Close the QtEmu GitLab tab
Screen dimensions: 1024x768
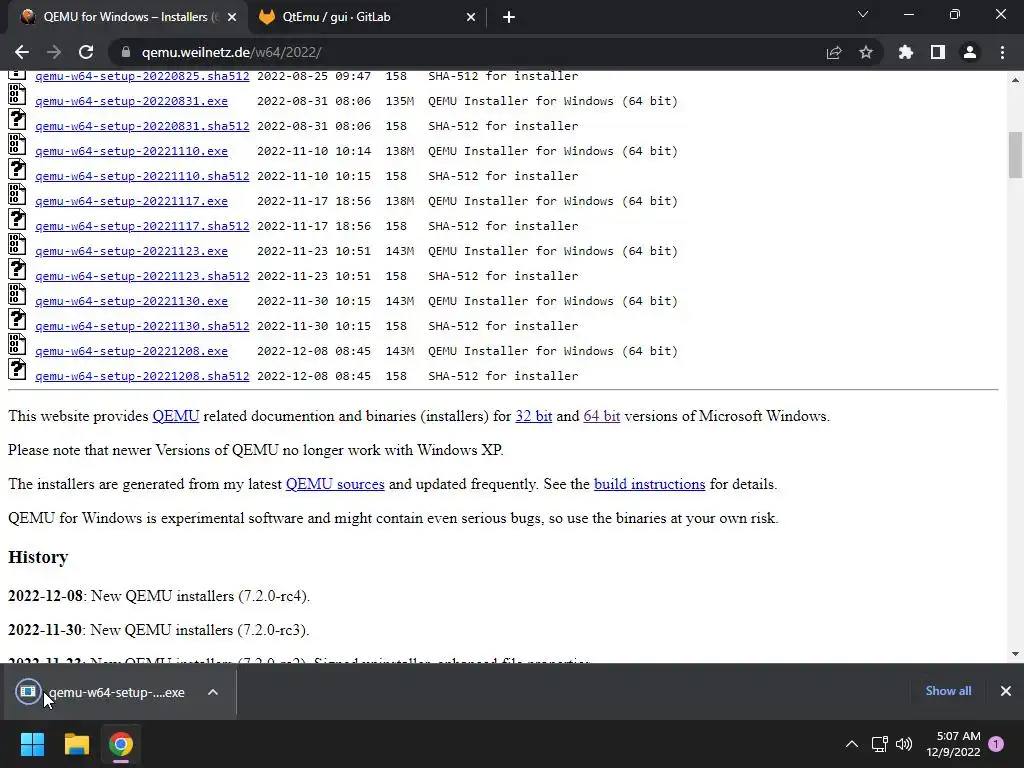pos(471,17)
